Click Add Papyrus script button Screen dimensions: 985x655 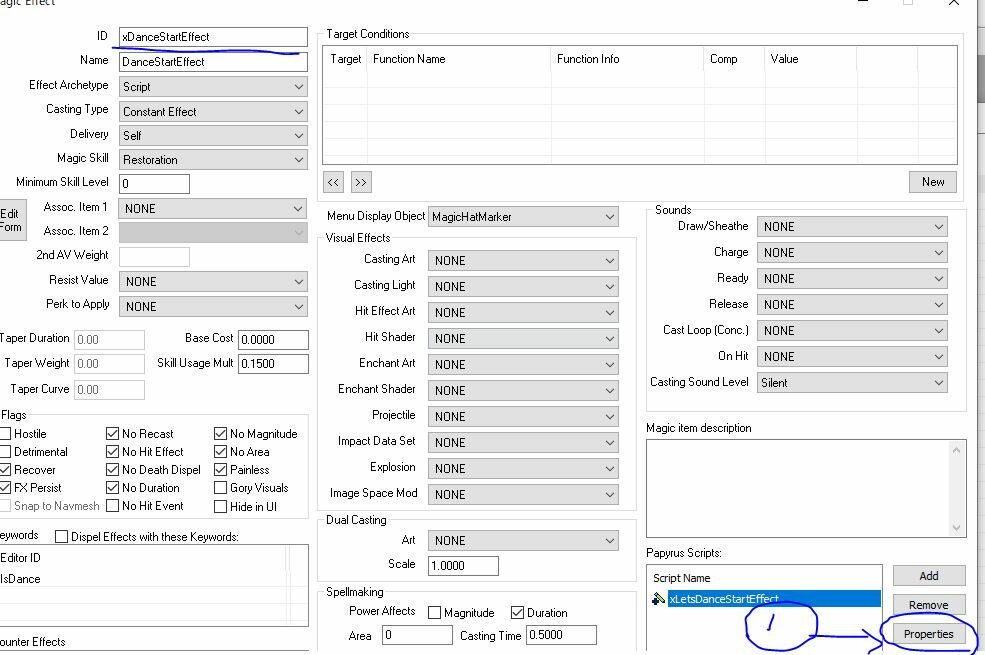(x=929, y=576)
